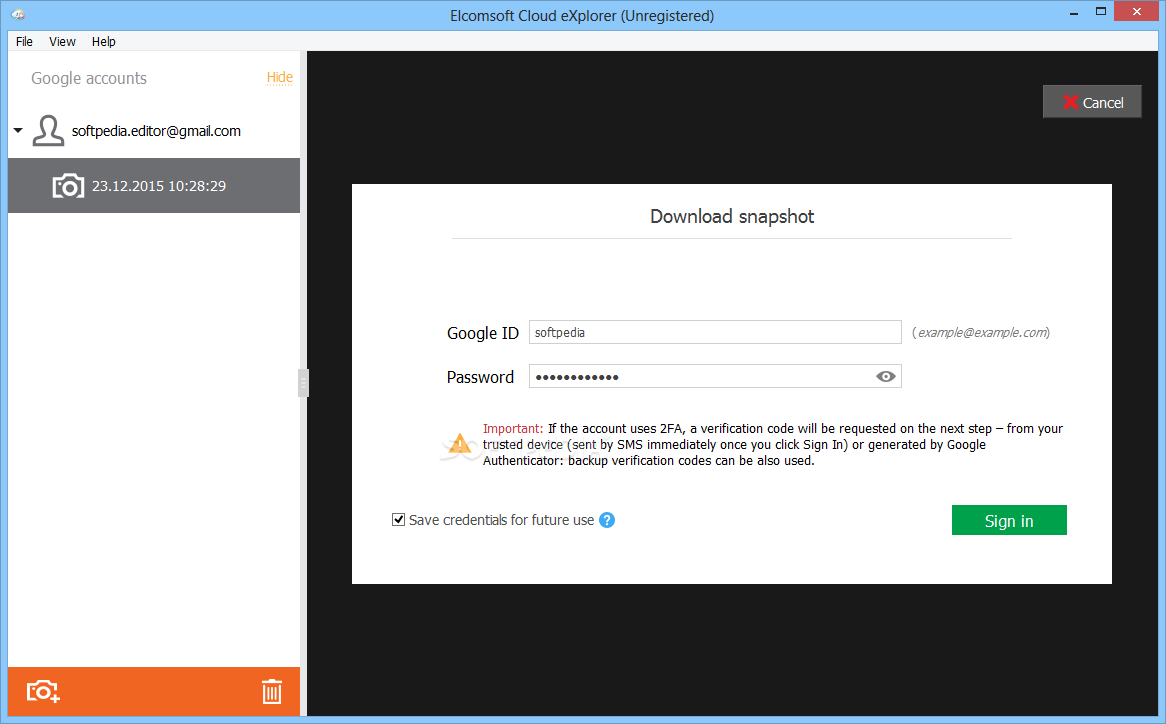The image size is (1166, 724).
Task: Cancel the snapshot download
Action: pyautogui.click(x=1092, y=102)
